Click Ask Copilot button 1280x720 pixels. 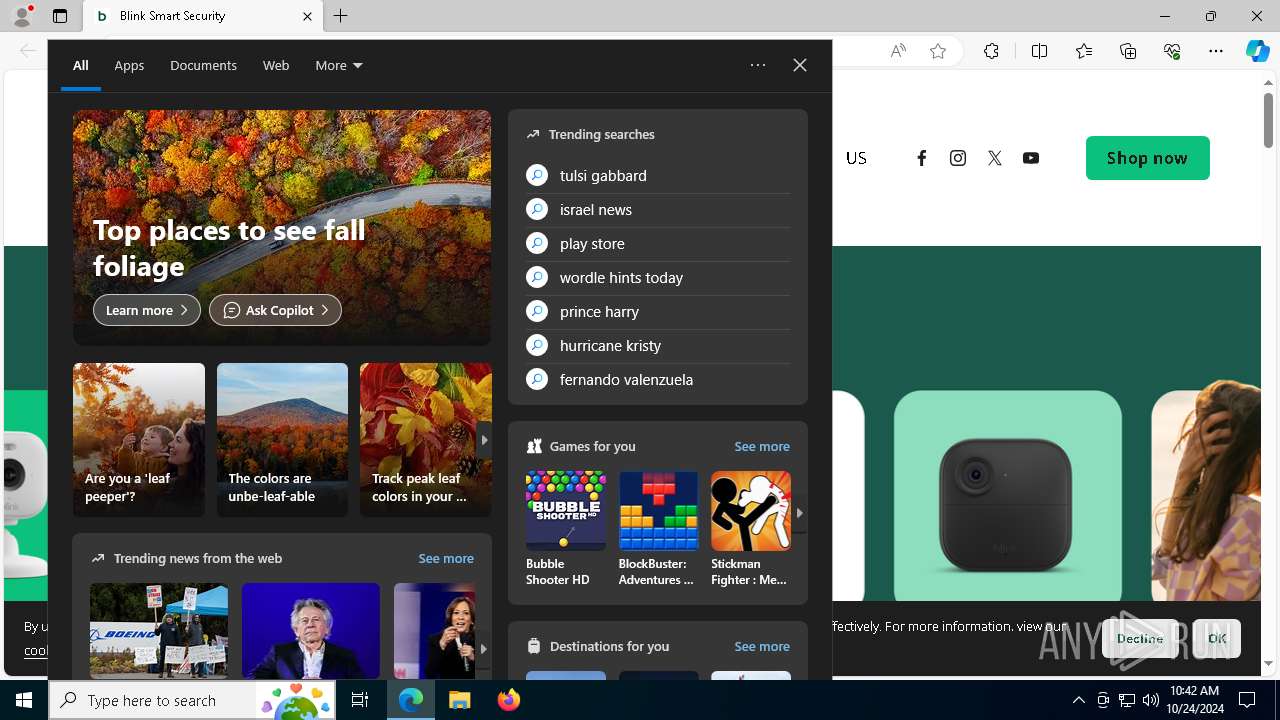[275, 310]
